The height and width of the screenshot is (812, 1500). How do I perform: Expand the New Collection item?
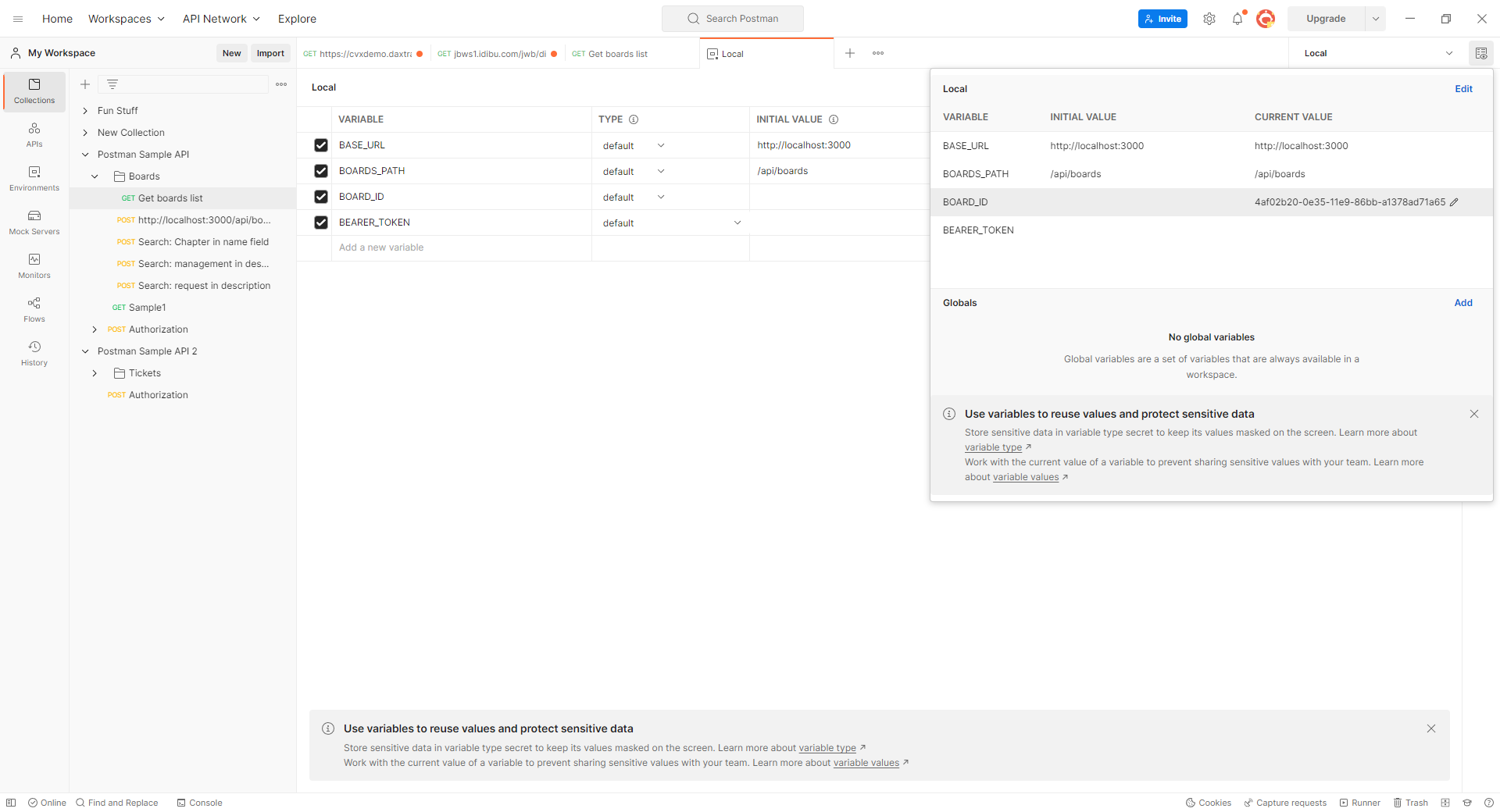[x=85, y=133]
